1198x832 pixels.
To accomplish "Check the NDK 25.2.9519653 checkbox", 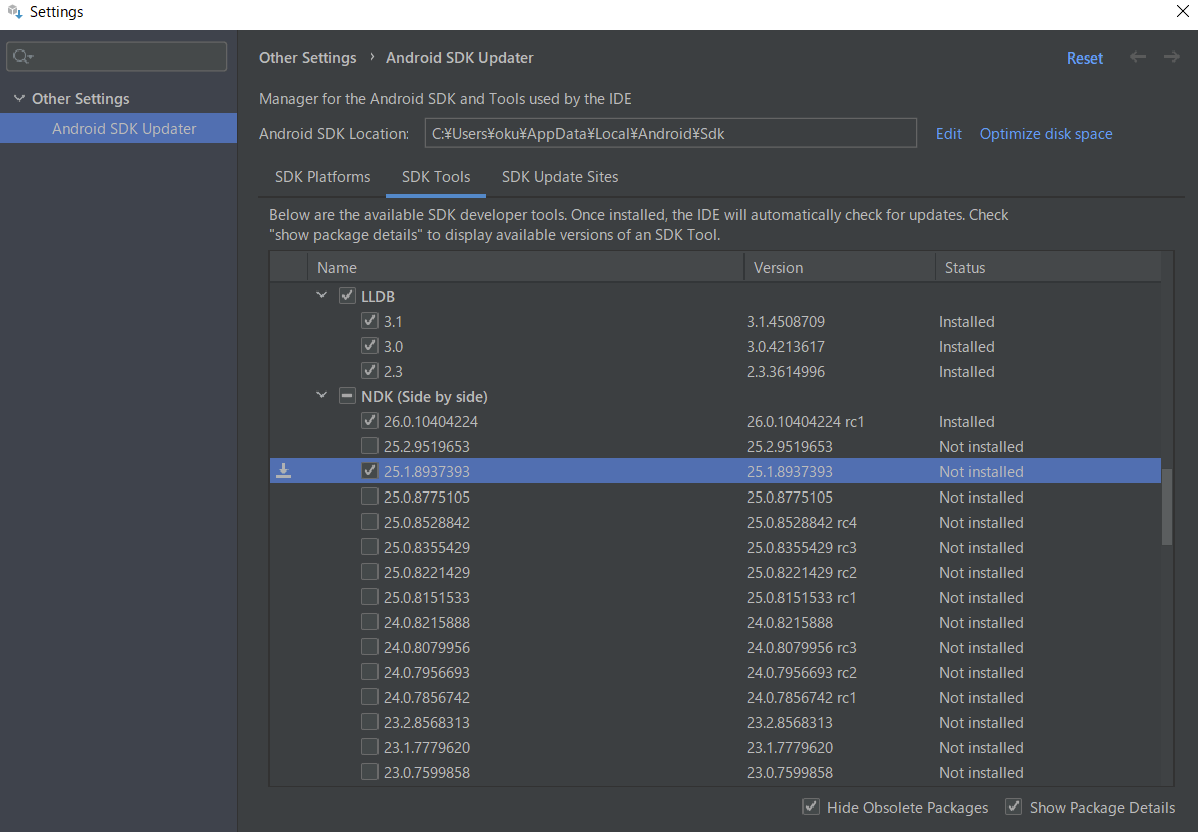I will pos(370,445).
